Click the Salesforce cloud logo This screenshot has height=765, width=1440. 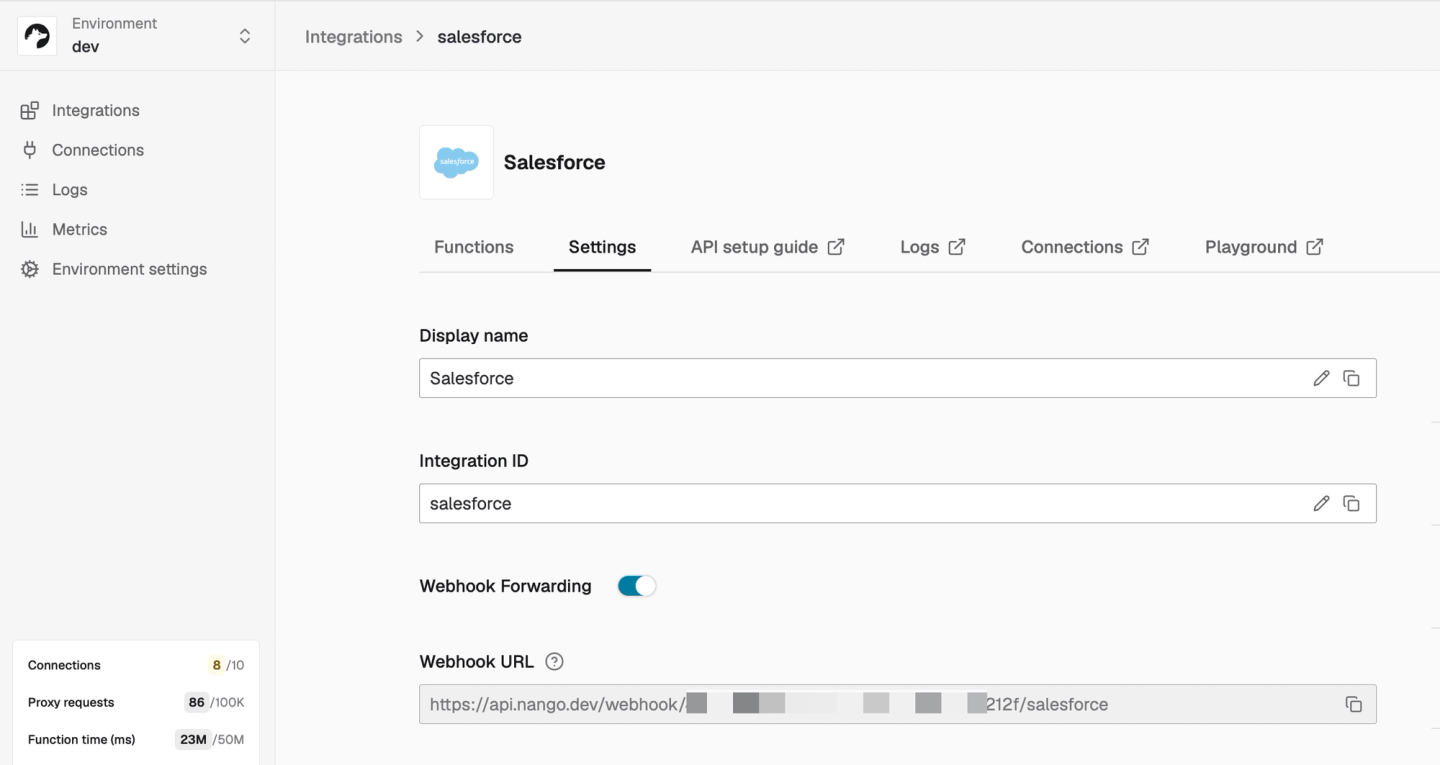(456, 162)
